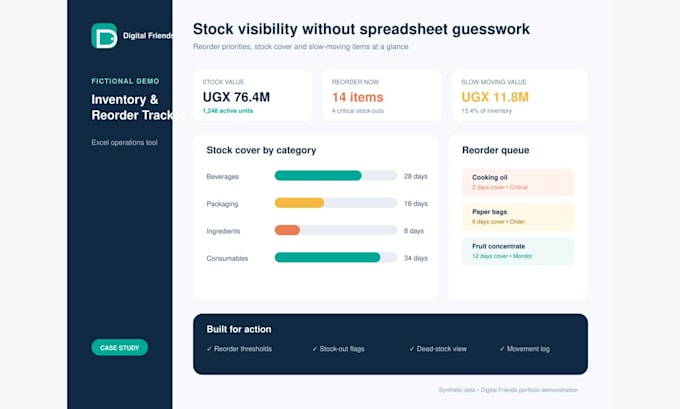This screenshot has width=680, height=409.
Task: Open the Cooking oil critical reorder item
Action: coord(518,182)
